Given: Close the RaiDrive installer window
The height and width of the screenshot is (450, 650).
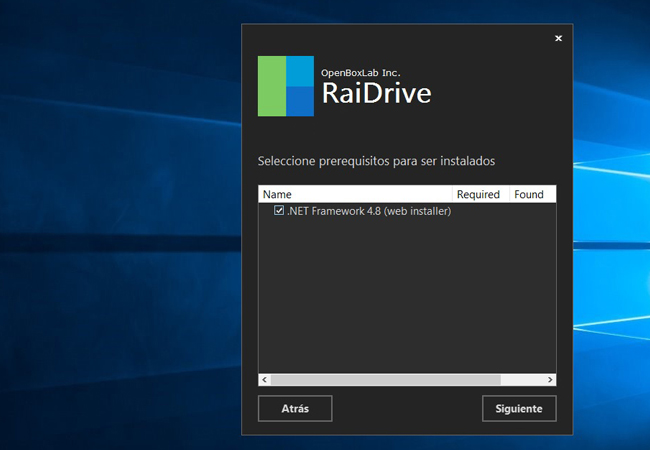Looking at the screenshot, I should (558, 38).
